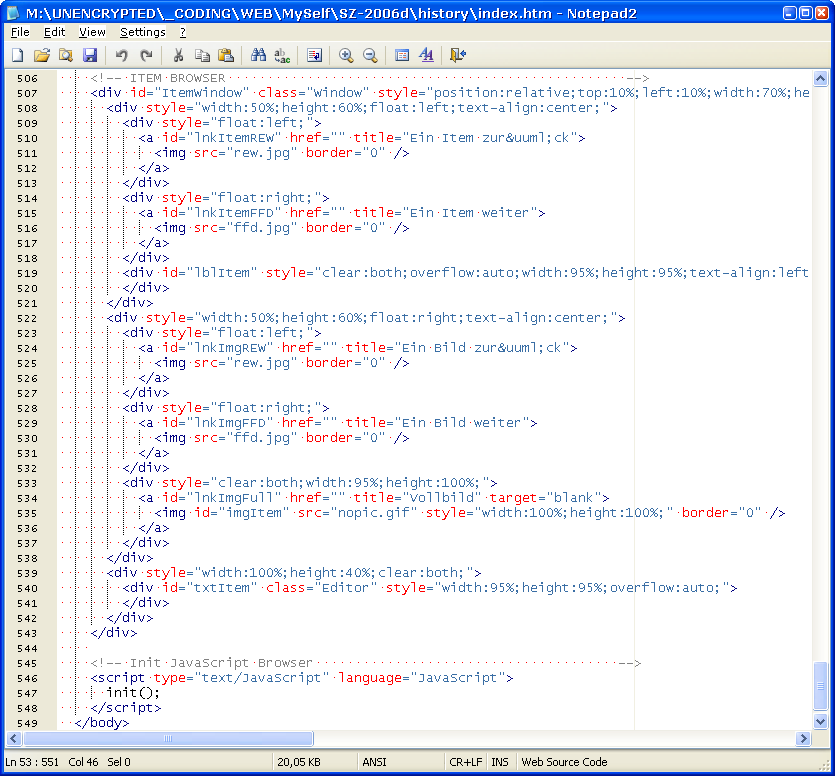Open the customize schemes font icon
This screenshot has height=776, width=835.
427,55
